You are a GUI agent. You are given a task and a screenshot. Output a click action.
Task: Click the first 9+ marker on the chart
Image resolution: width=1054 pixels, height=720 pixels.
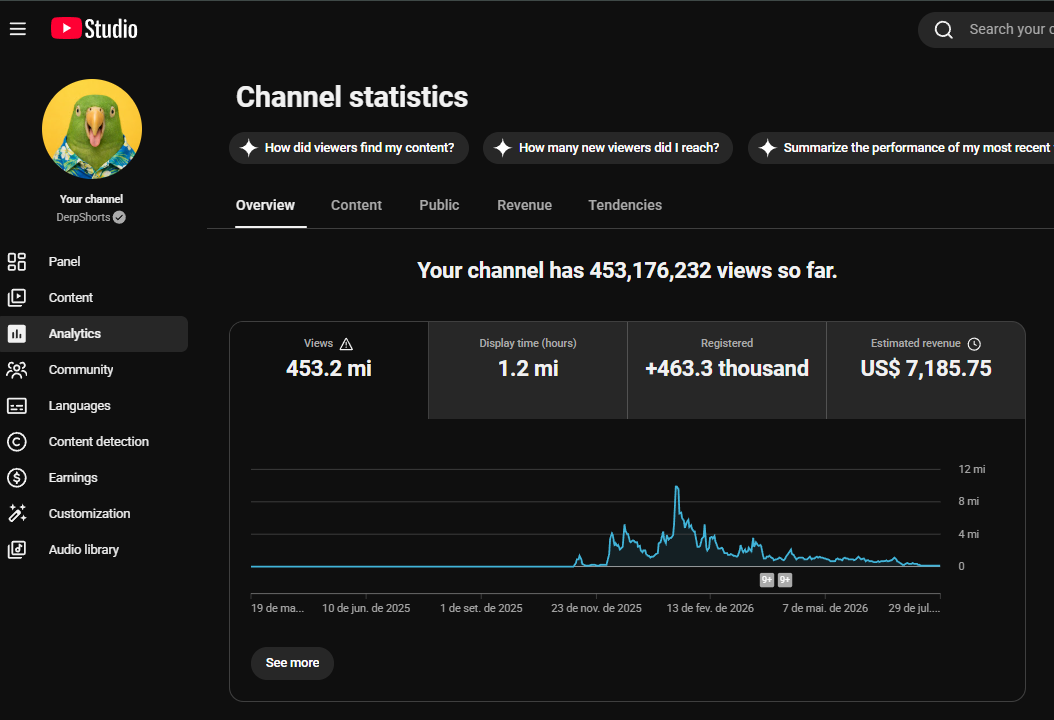click(767, 579)
